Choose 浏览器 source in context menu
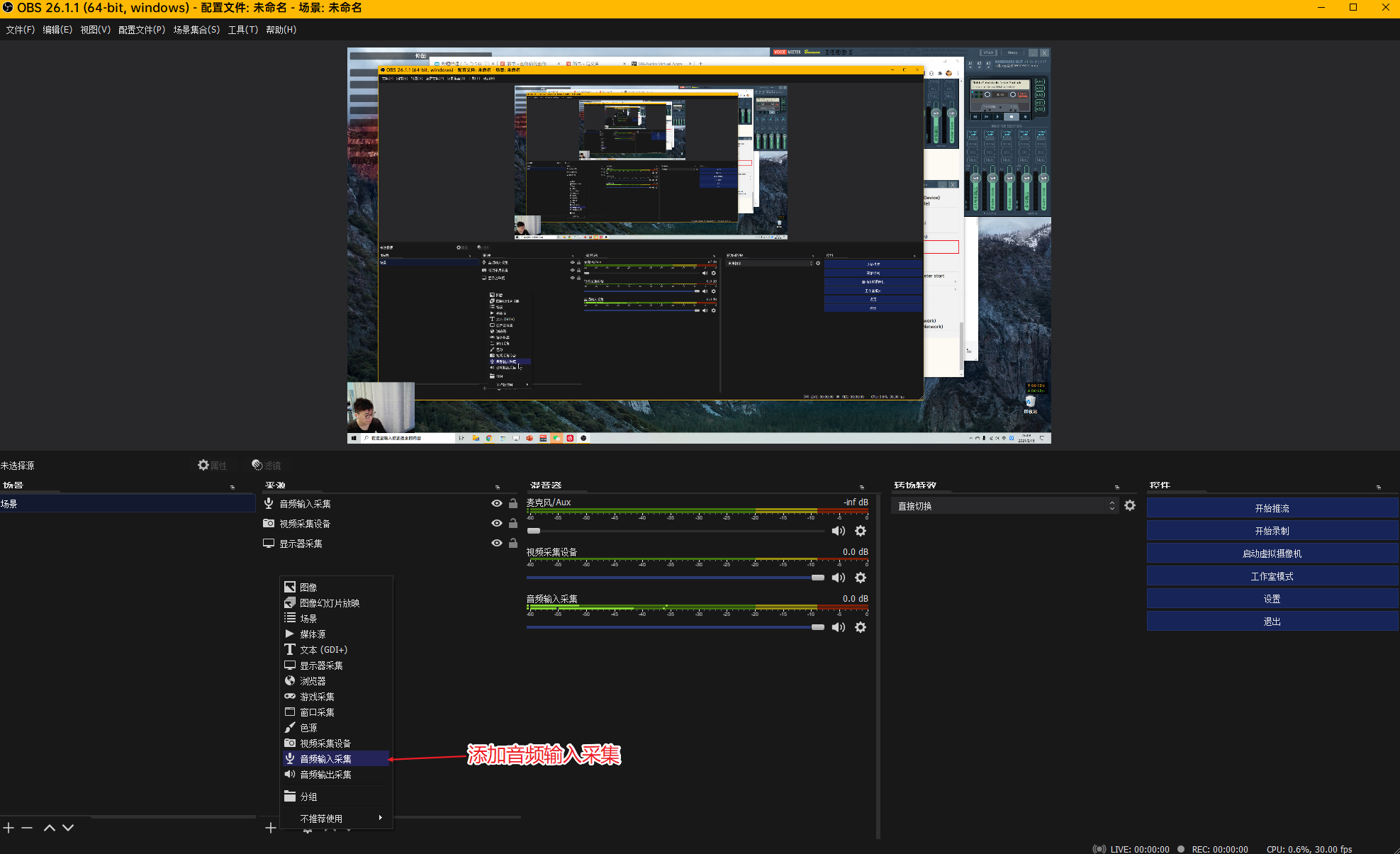Image resolution: width=1400 pixels, height=854 pixels. tap(313, 681)
